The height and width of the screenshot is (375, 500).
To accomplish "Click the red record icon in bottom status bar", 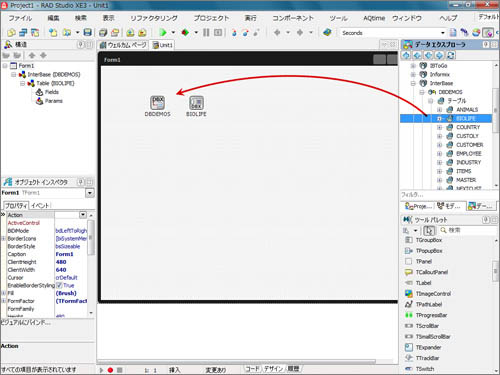I will [110, 370].
